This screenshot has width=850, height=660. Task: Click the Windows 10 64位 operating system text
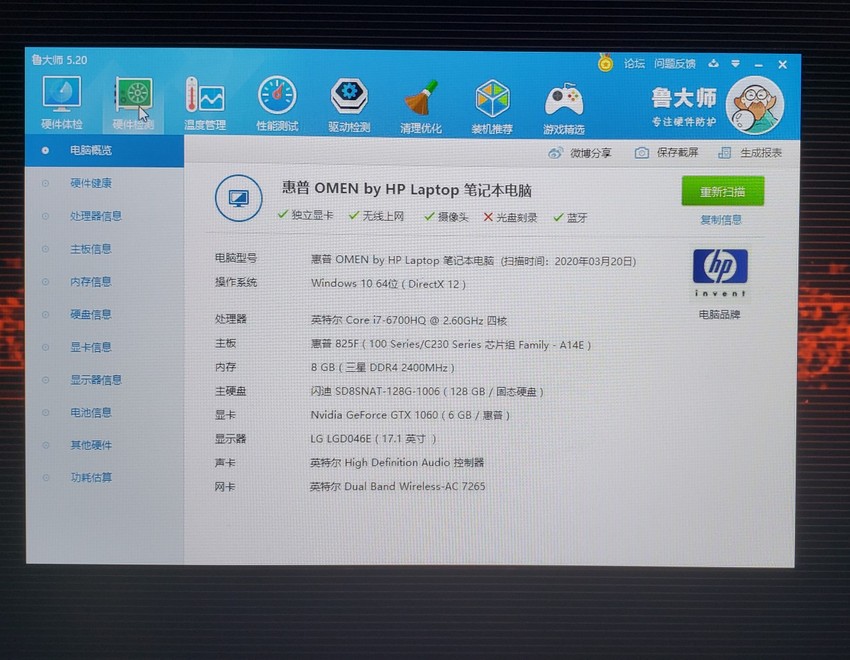coord(388,284)
